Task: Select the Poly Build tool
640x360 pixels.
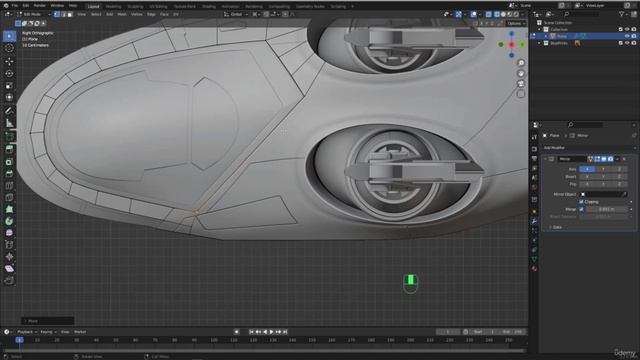Action: [x=9, y=209]
